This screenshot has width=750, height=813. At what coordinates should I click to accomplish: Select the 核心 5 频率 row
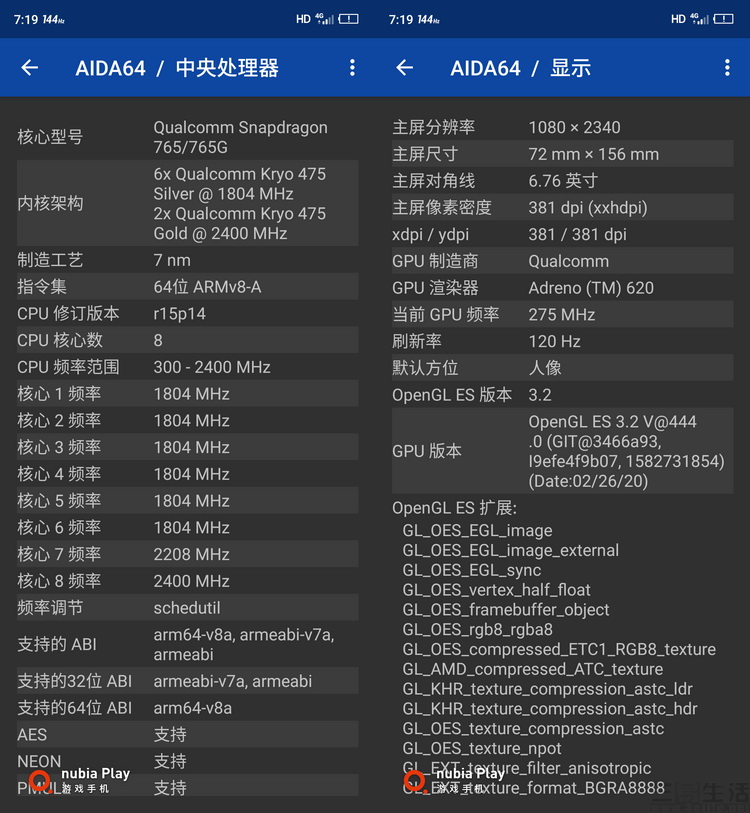pyautogui.click(x=188, y=501)
